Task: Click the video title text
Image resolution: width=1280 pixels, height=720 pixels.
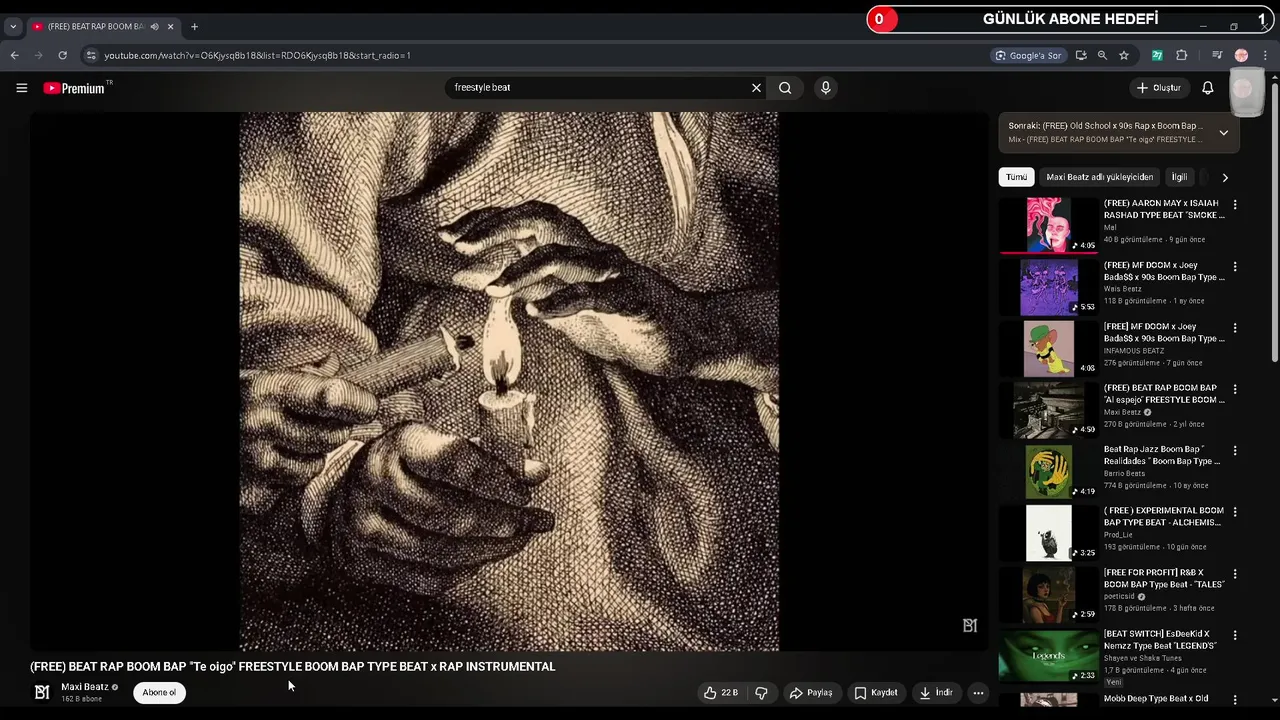Action: pyautogui.click(x=292, y=666)
